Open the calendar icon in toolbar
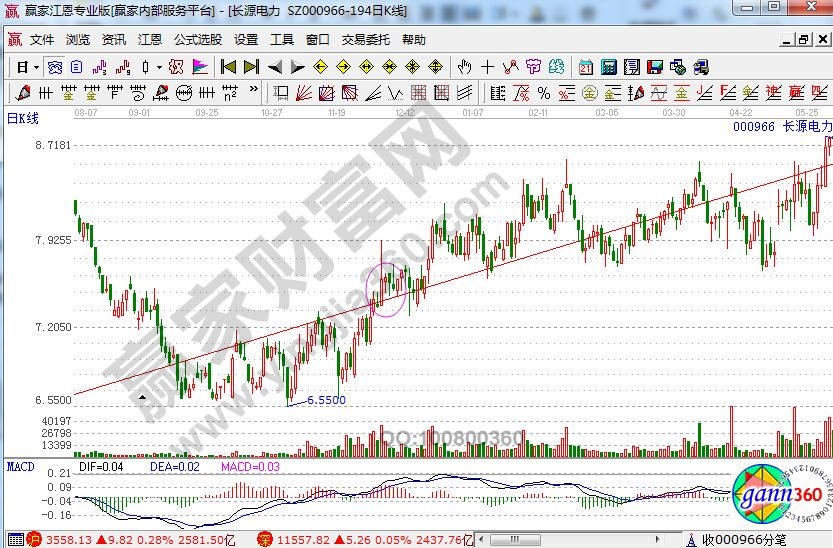This screenshot has height=548, width=833. click(x=585, y=67)
